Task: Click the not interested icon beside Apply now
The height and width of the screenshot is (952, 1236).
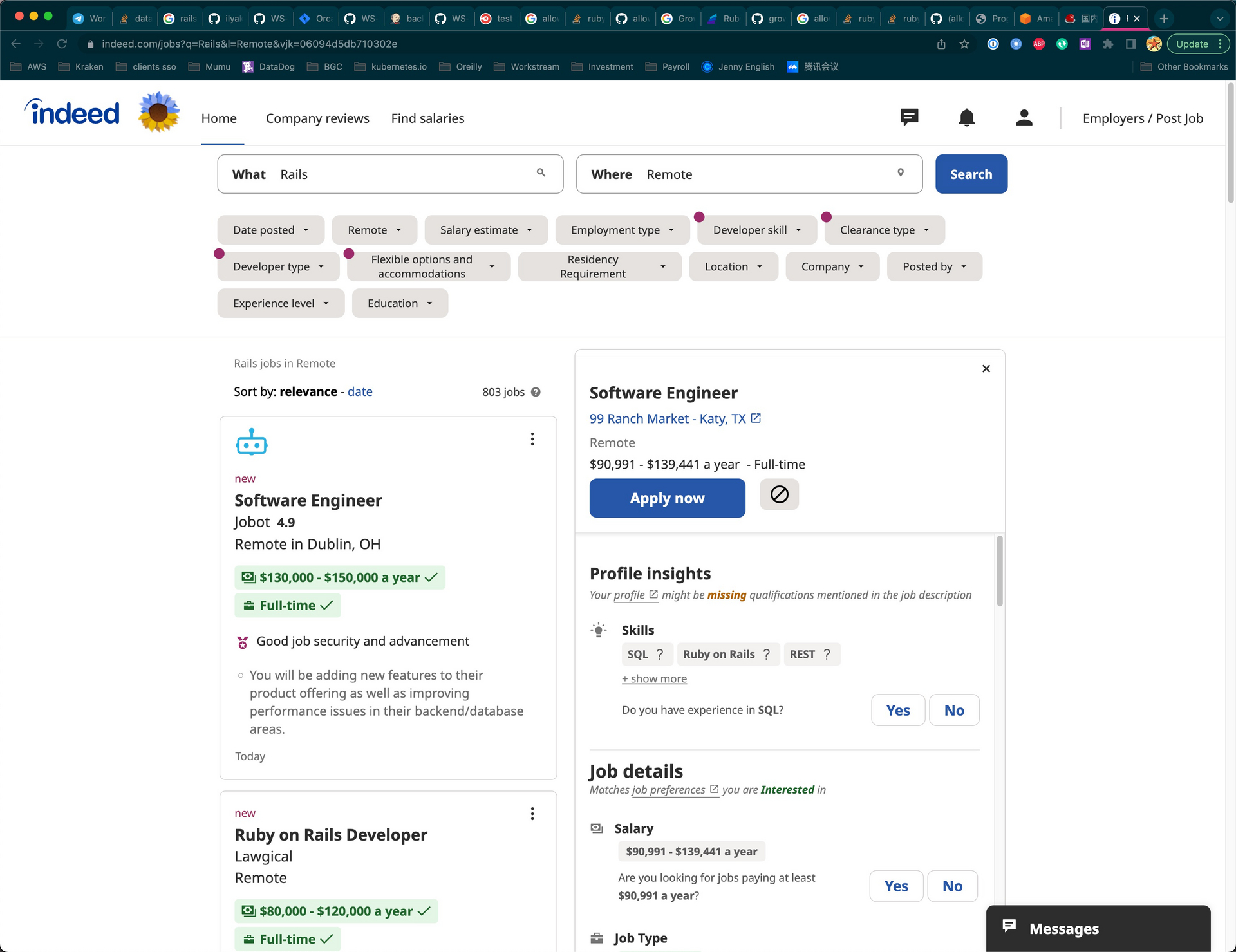Action: pos(779,494)
